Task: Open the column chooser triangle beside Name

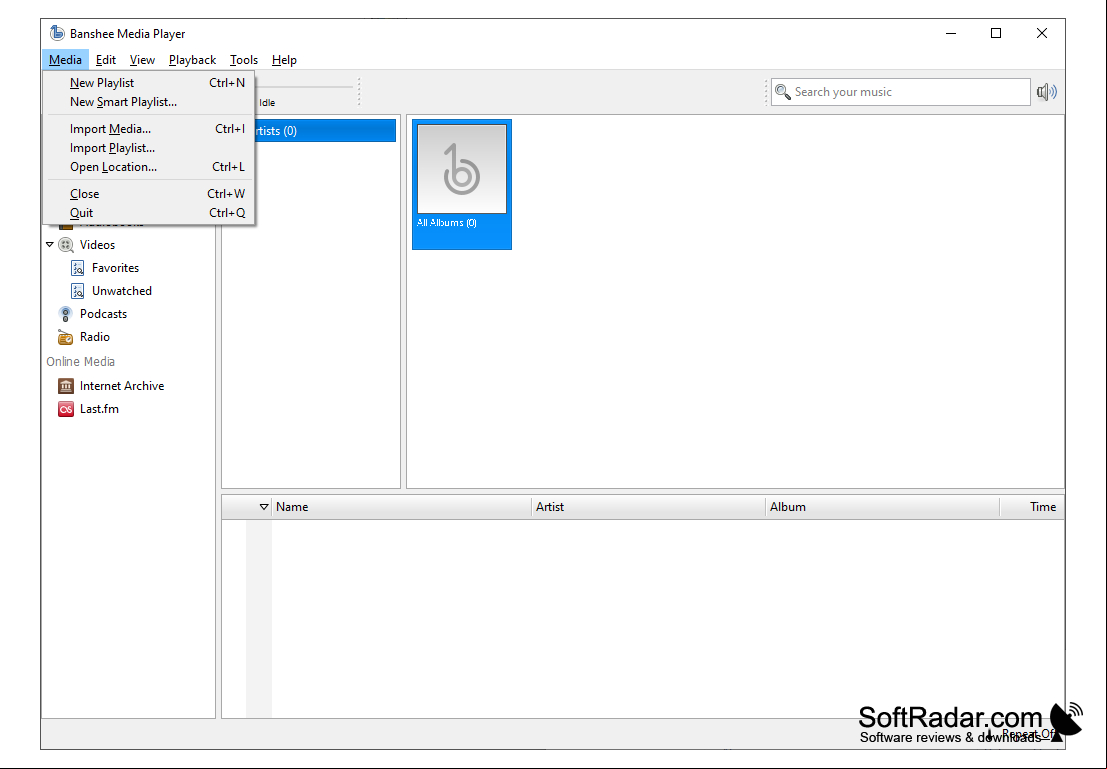Action: [263, 507]
